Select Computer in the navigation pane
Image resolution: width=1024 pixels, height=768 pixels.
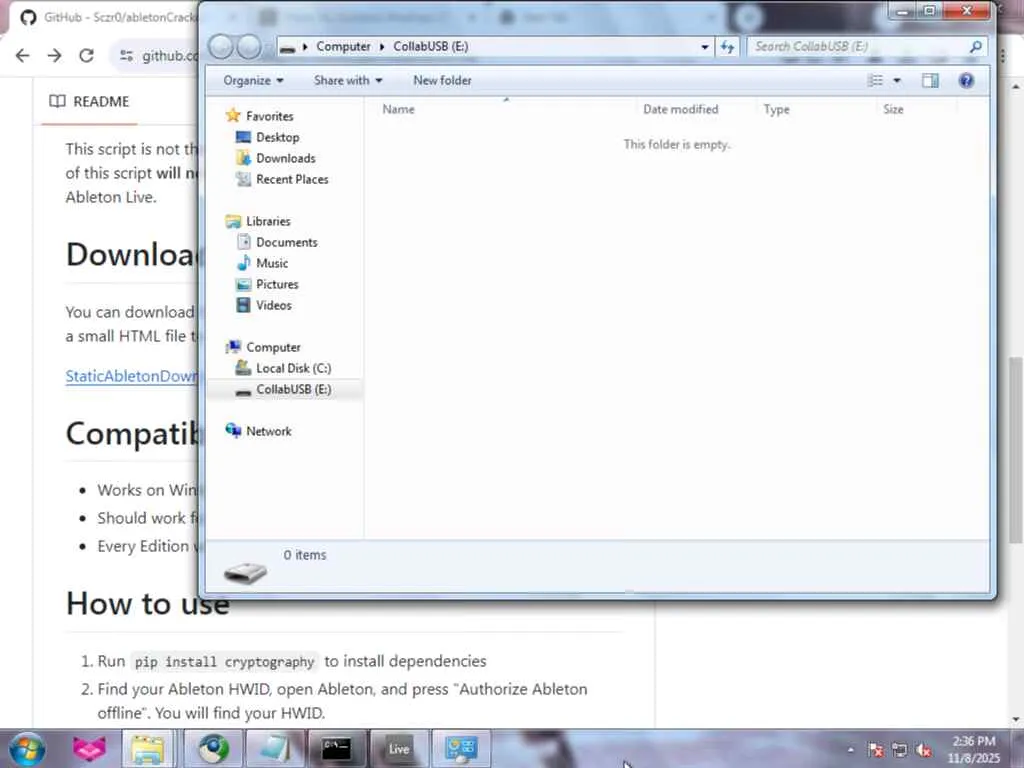[x=273, y=347]
